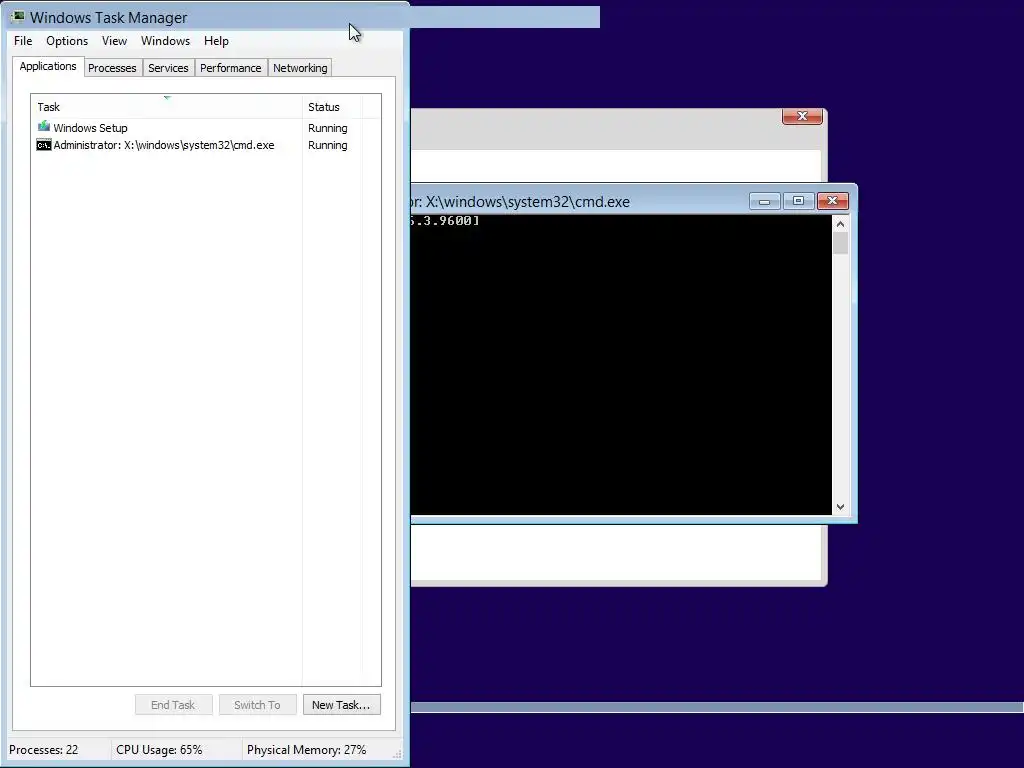Switch to the Performance tab
The image size is (1024, 768).
pyautogui.click(x=231, y=68)
